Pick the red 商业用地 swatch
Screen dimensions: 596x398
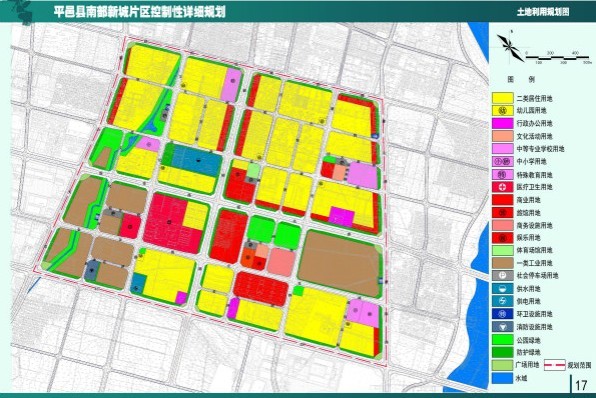pyautogui.click(x=502, y=200)
